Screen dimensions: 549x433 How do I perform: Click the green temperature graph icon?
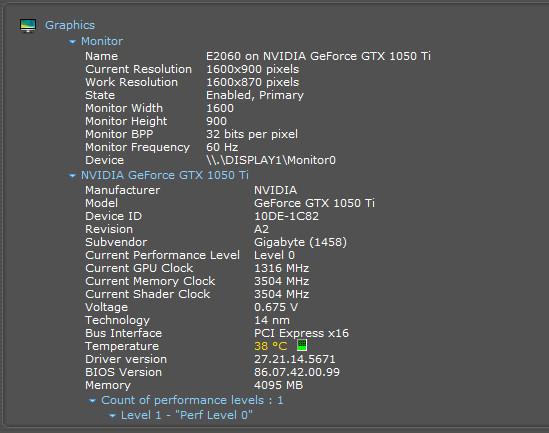[x=302, y=345]
